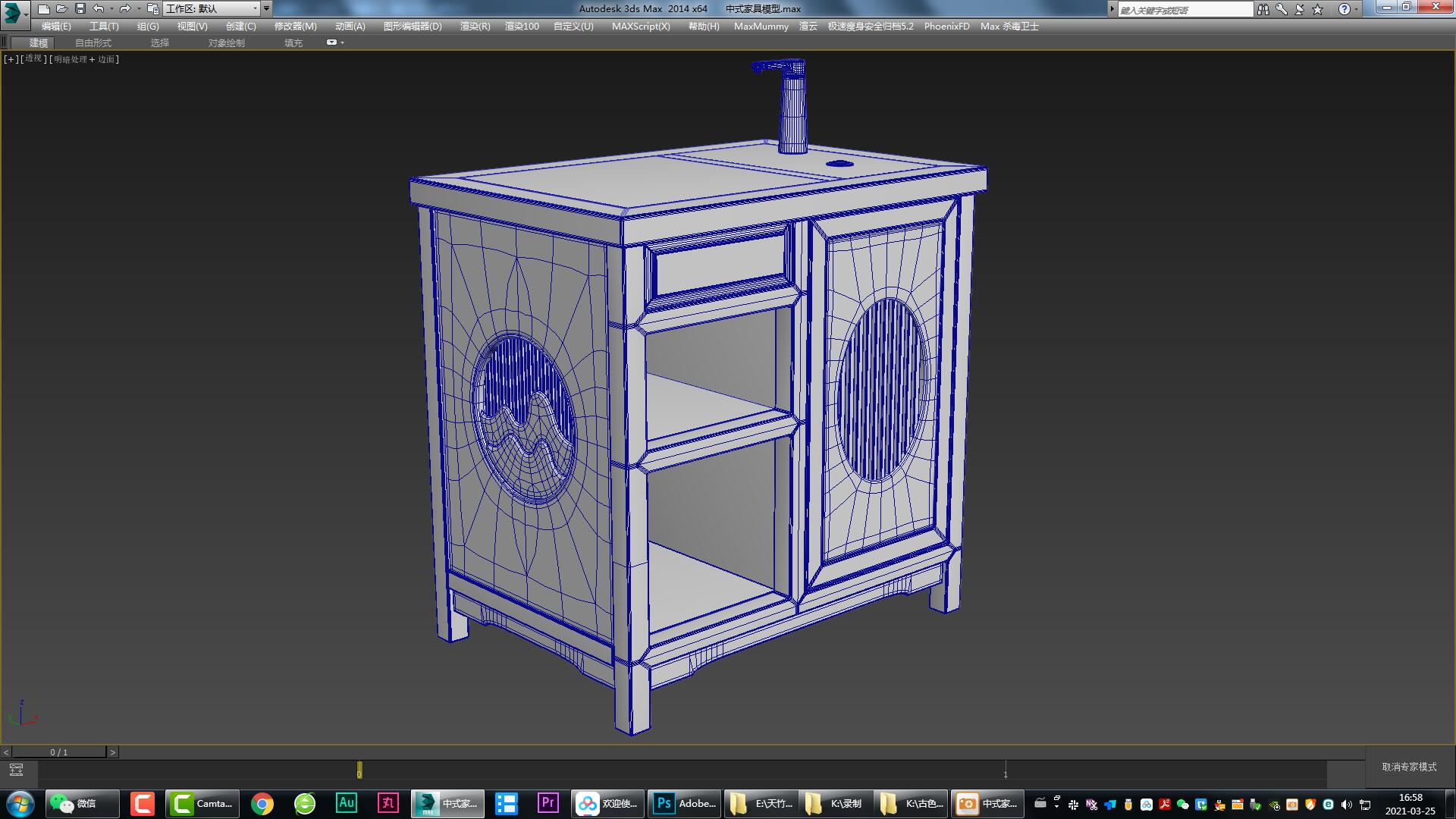Image resolution: width=1456 pixels, height=819 pixels.
Task: Create a new scene with the New file icon
Action: 45,8
